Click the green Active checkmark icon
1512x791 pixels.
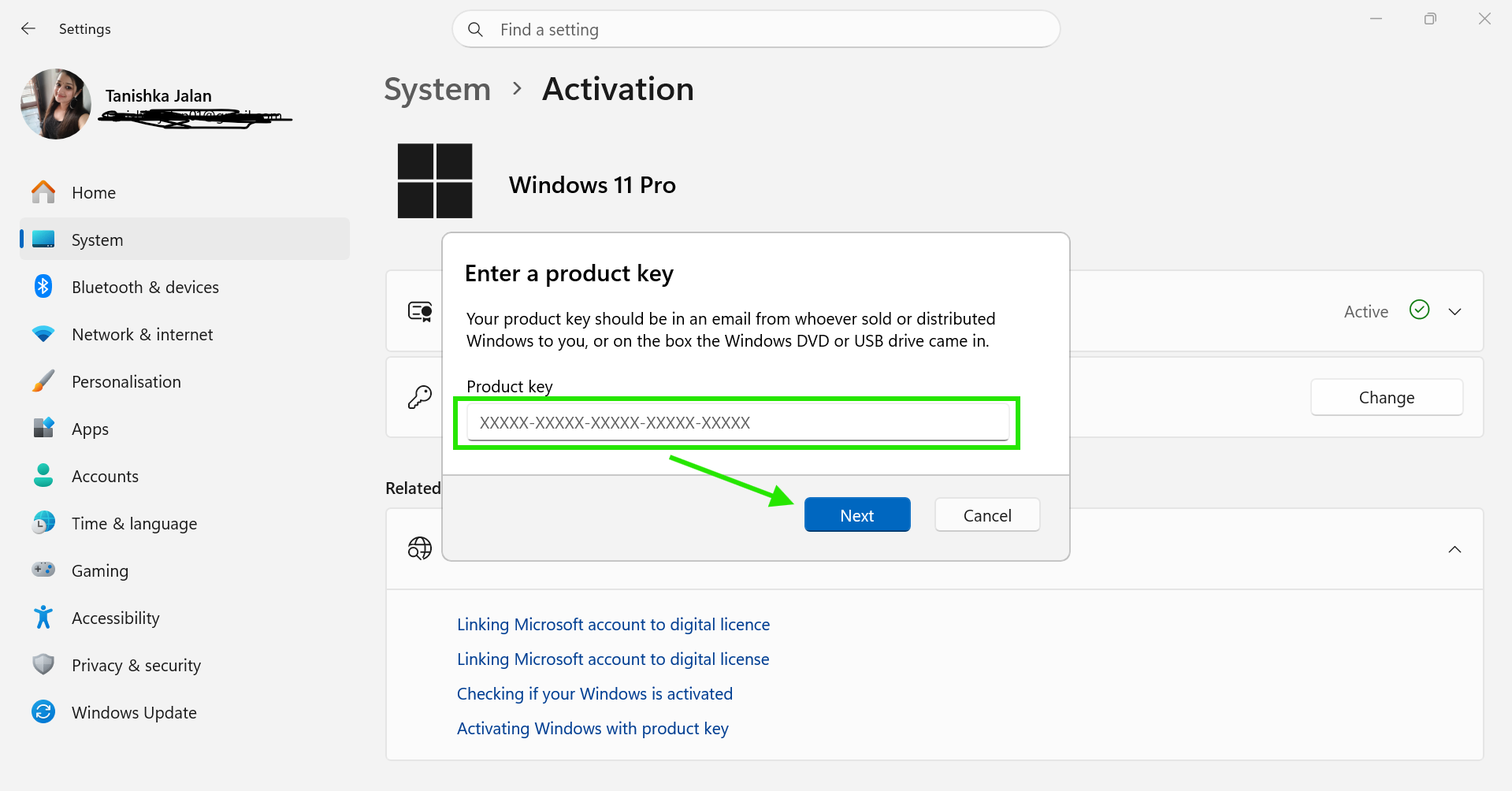tap(1419, 310)
